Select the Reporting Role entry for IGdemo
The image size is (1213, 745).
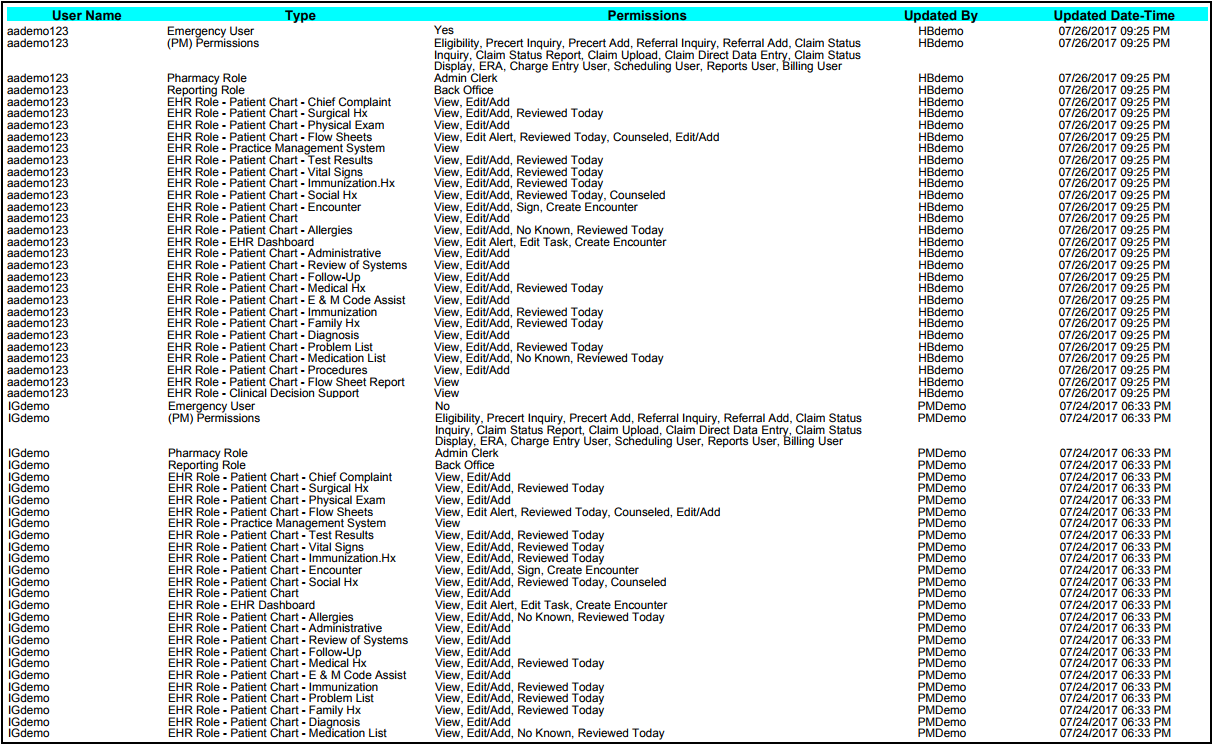click(x=207, y=465)
